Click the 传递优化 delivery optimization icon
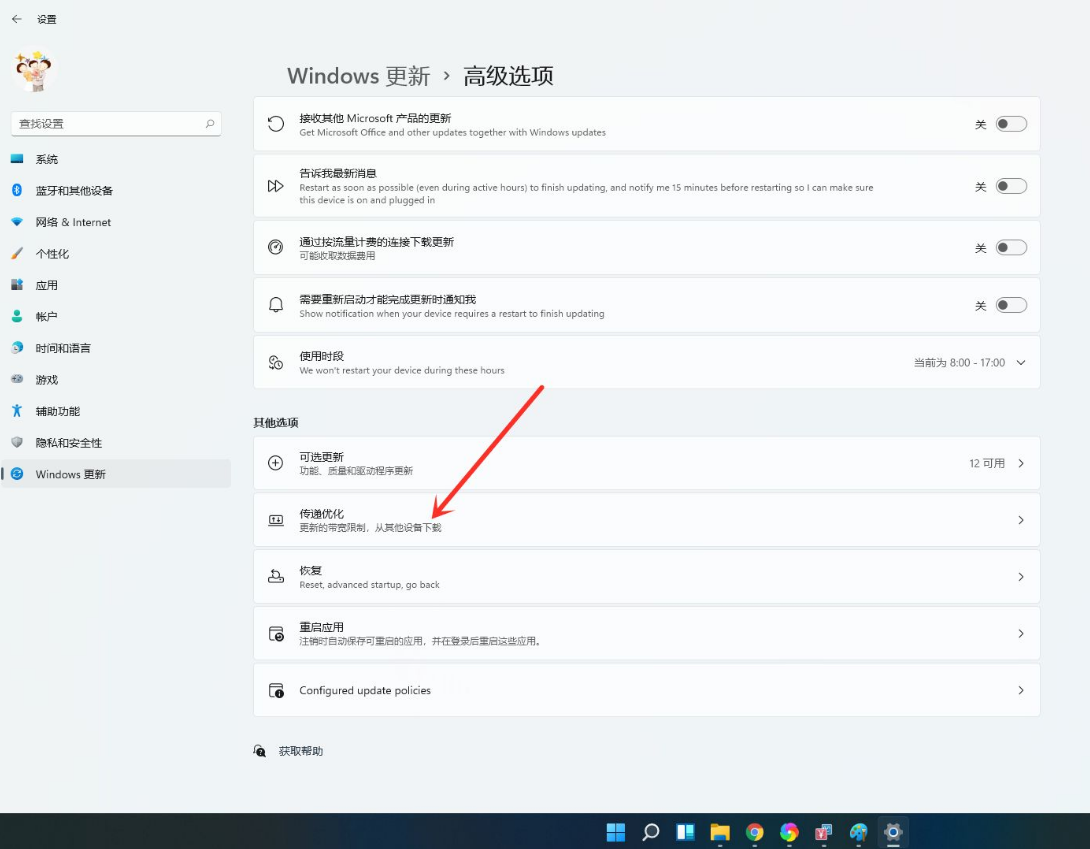 (x=276, y=520)
